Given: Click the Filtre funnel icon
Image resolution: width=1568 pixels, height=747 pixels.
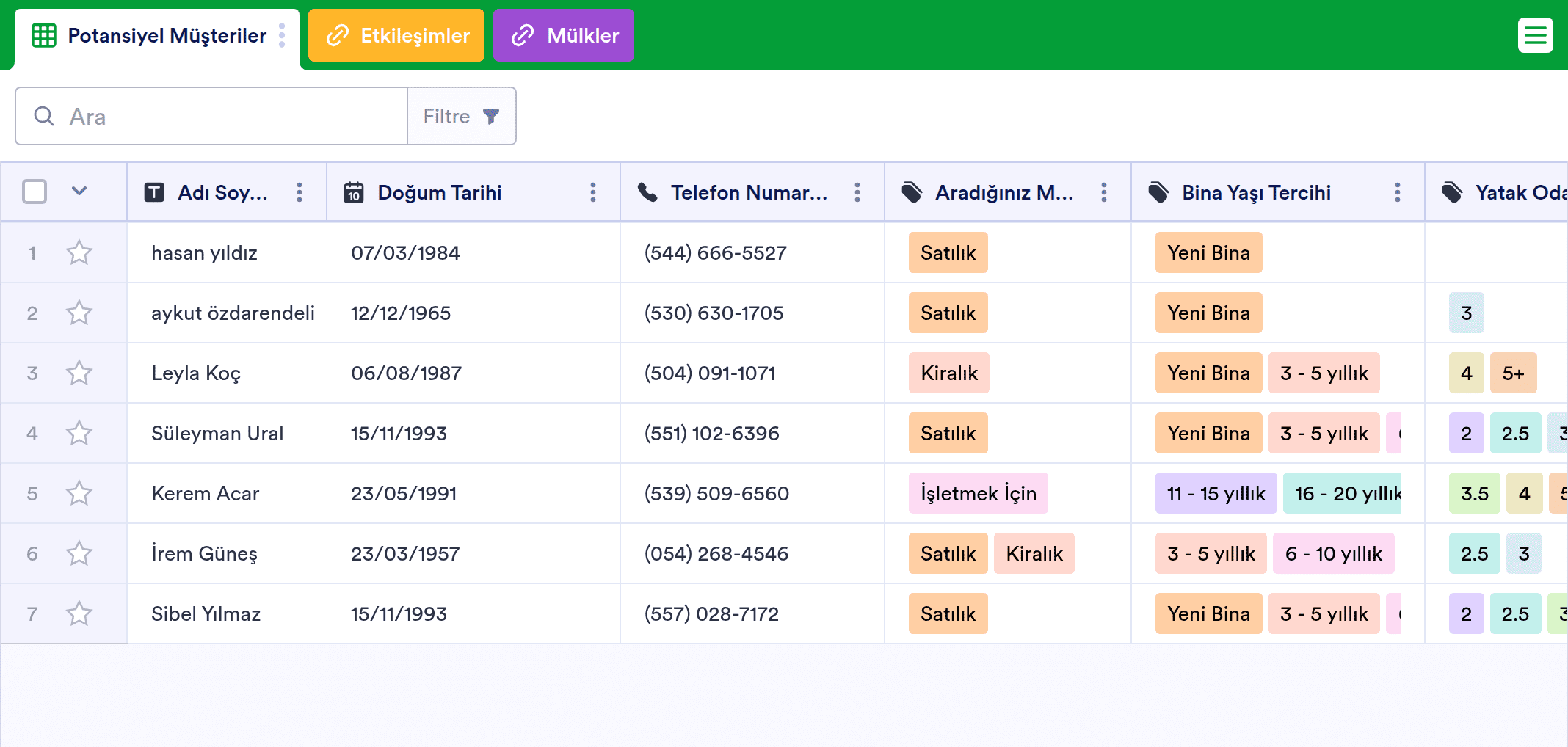Looking at the screenshot, I should pyautogui.click(x=491, y=116).
